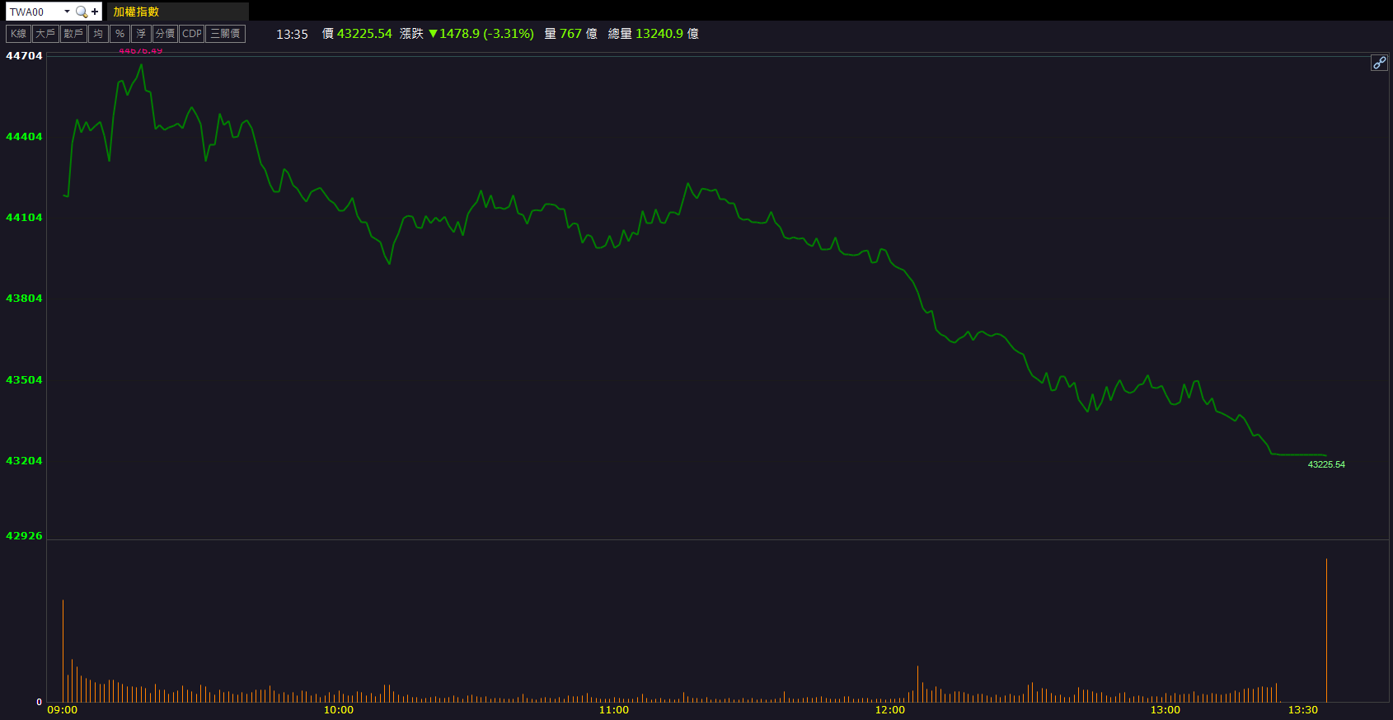
Task: Click the chart link icon at top right
Action: click(1379, 63)
